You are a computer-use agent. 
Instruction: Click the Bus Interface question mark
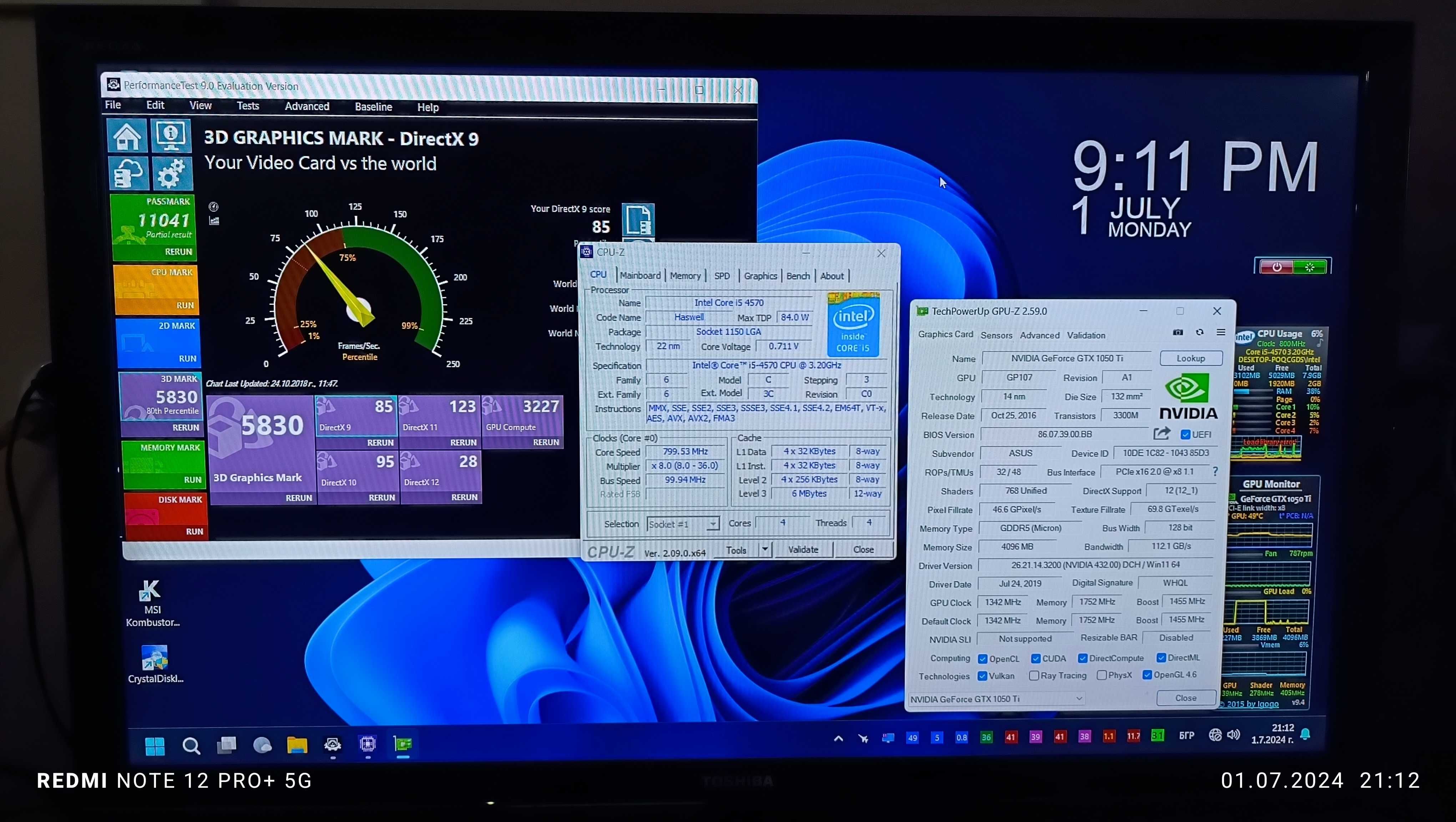(1215, 471)
